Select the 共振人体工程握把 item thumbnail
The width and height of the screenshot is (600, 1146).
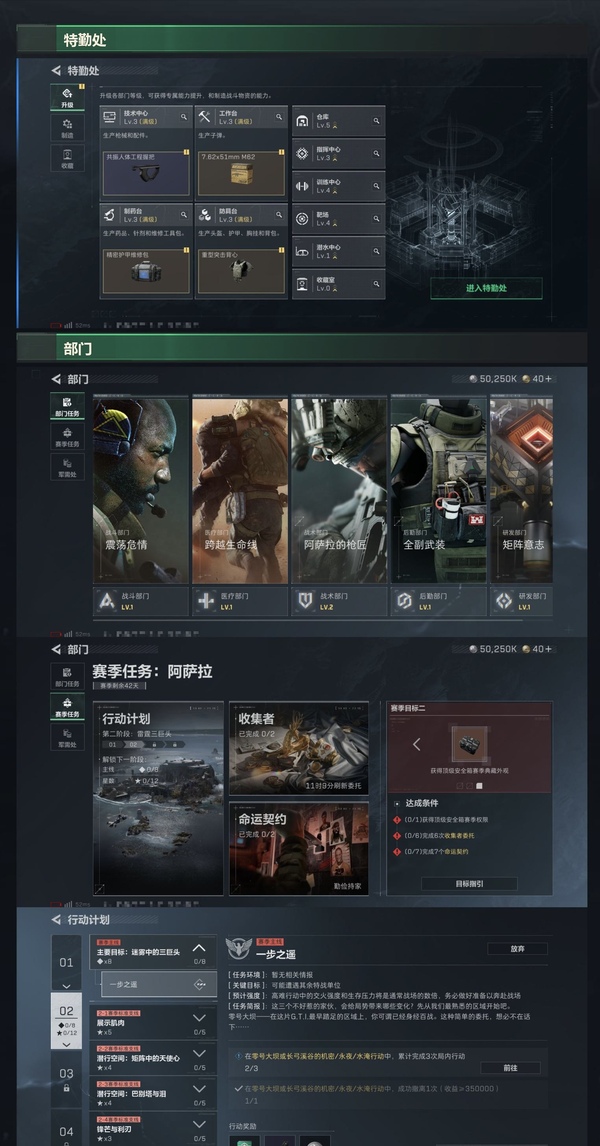pos(146,173)
